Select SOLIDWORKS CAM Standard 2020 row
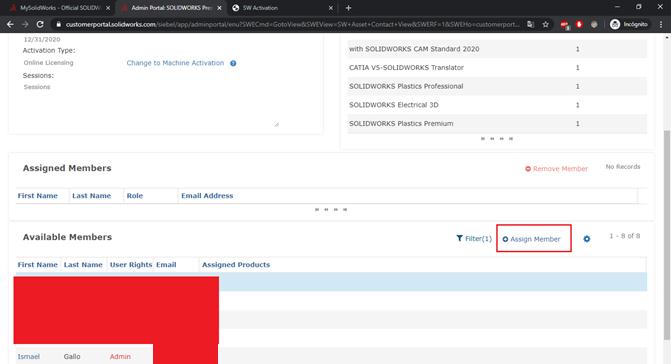Screen dimensions: 671x364 (497, 49)
